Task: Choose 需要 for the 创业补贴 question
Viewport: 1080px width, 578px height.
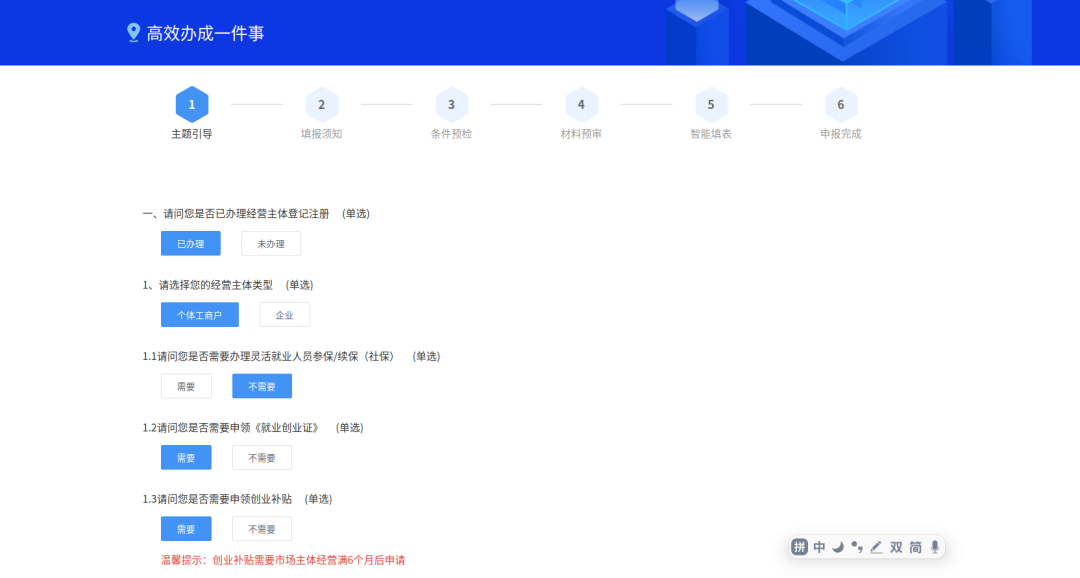Action: click(186, 528)
